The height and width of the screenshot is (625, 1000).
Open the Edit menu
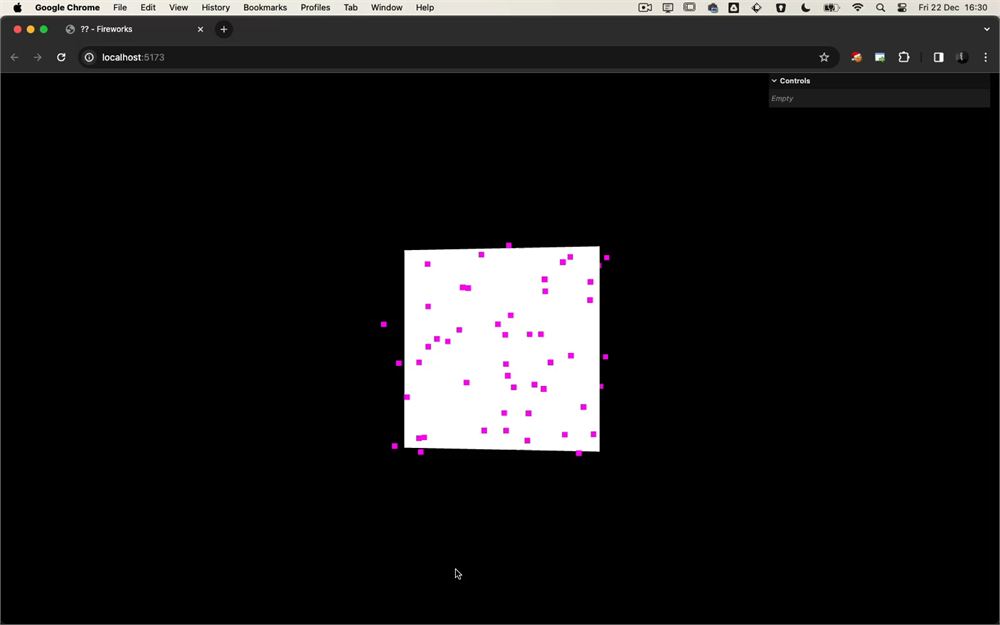point(148,8)
